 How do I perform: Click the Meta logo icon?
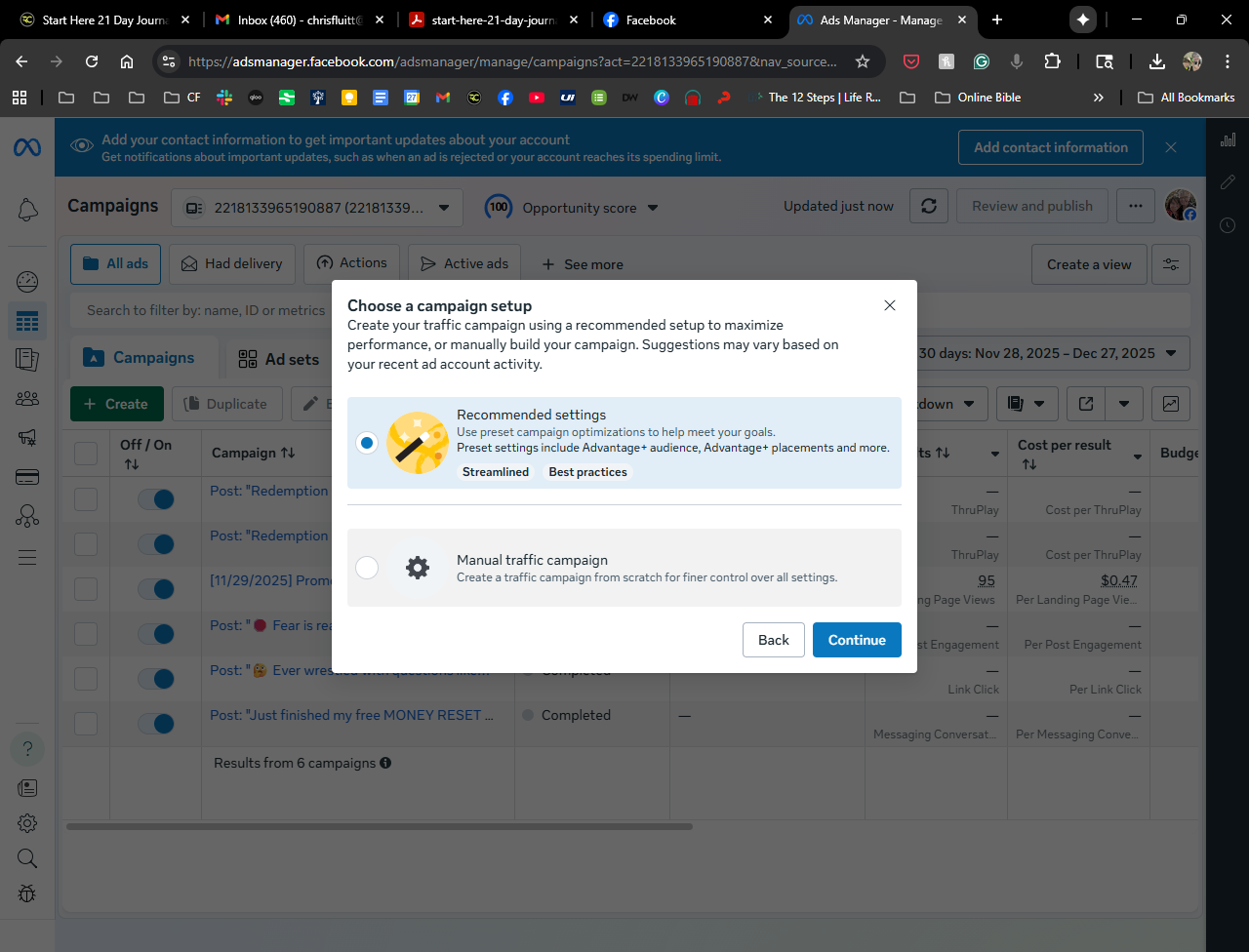(27, 148)
